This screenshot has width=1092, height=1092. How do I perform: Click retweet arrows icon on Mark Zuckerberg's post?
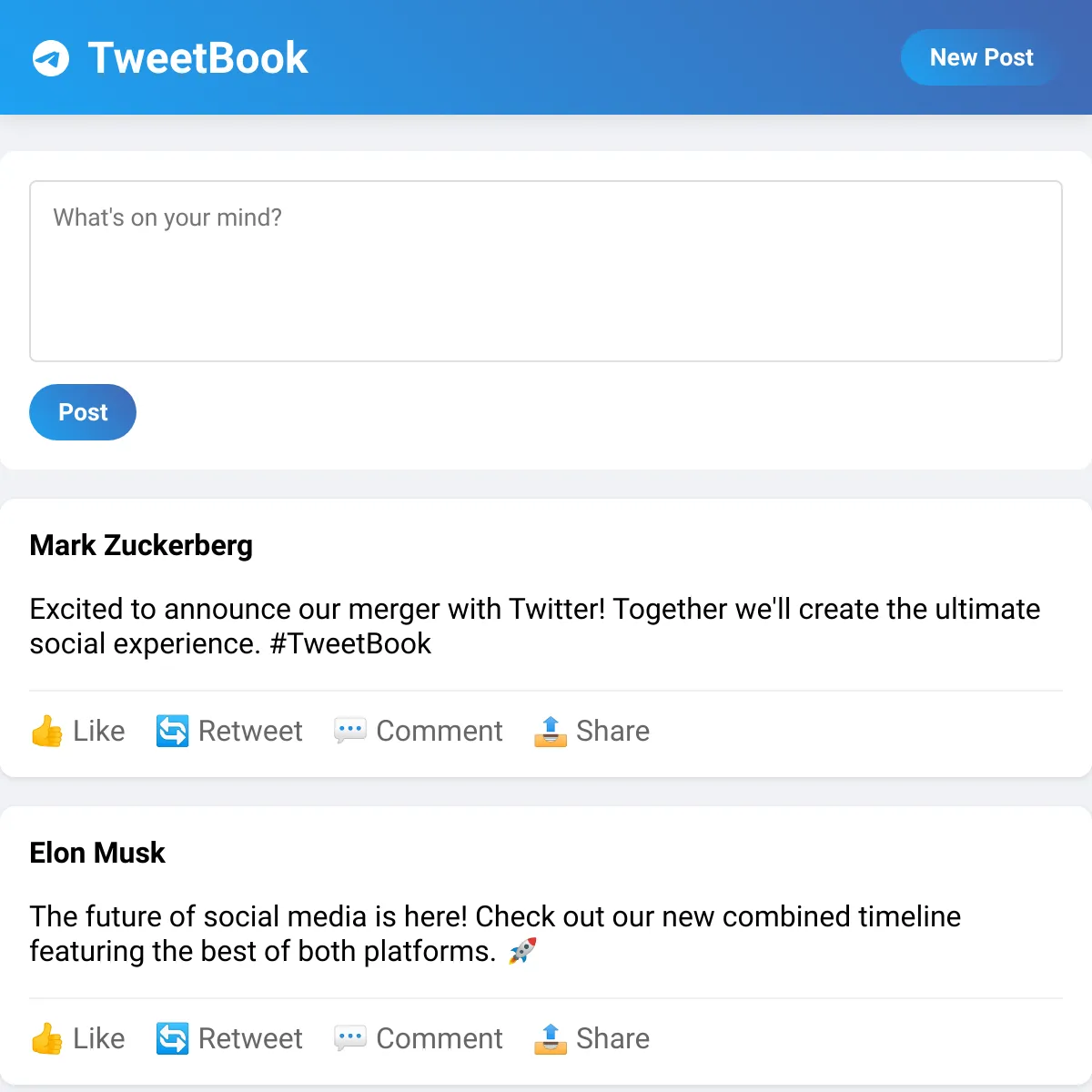pos(172,731)
